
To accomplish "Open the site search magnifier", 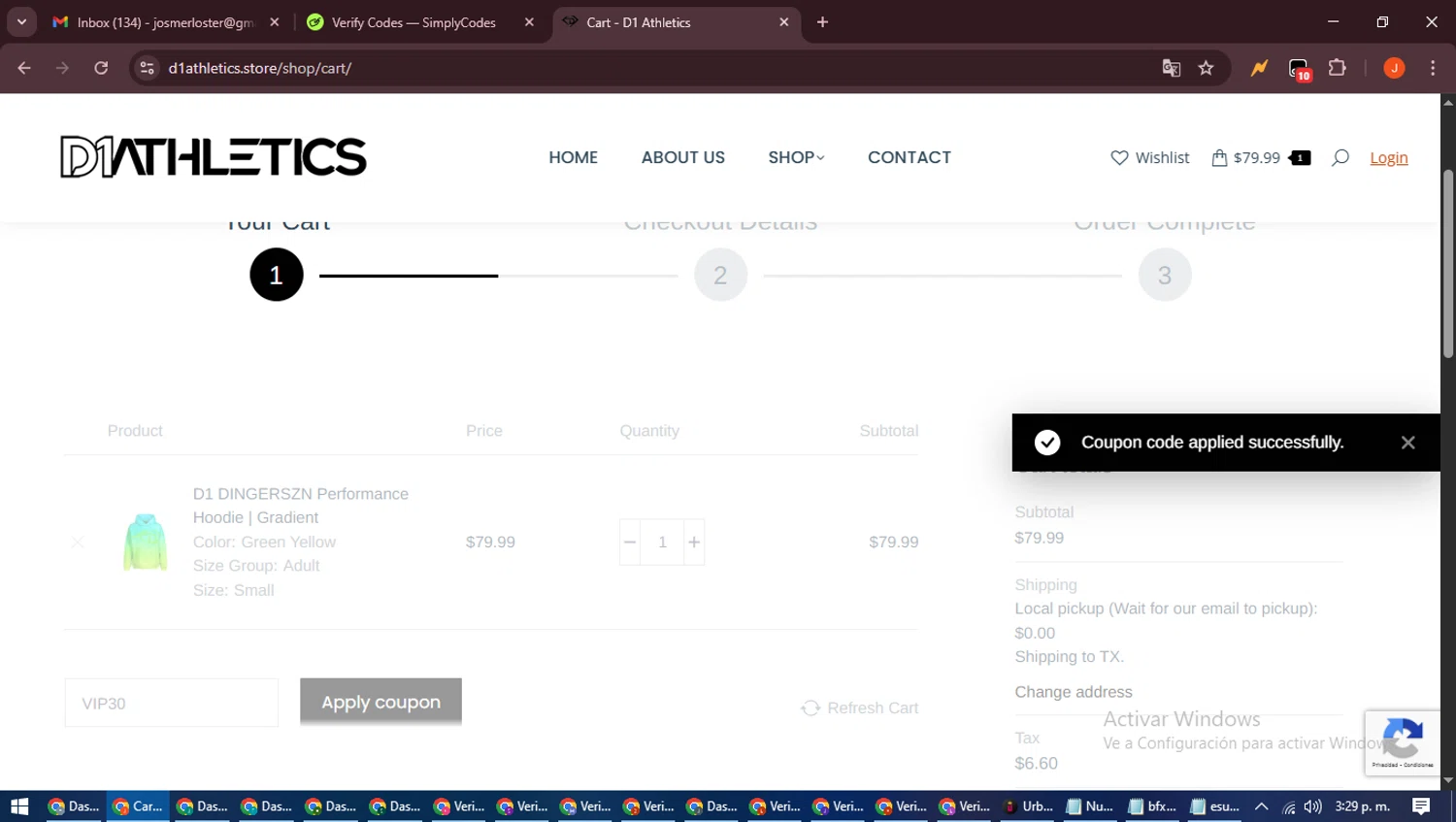I will click(x=1340, y=157).
